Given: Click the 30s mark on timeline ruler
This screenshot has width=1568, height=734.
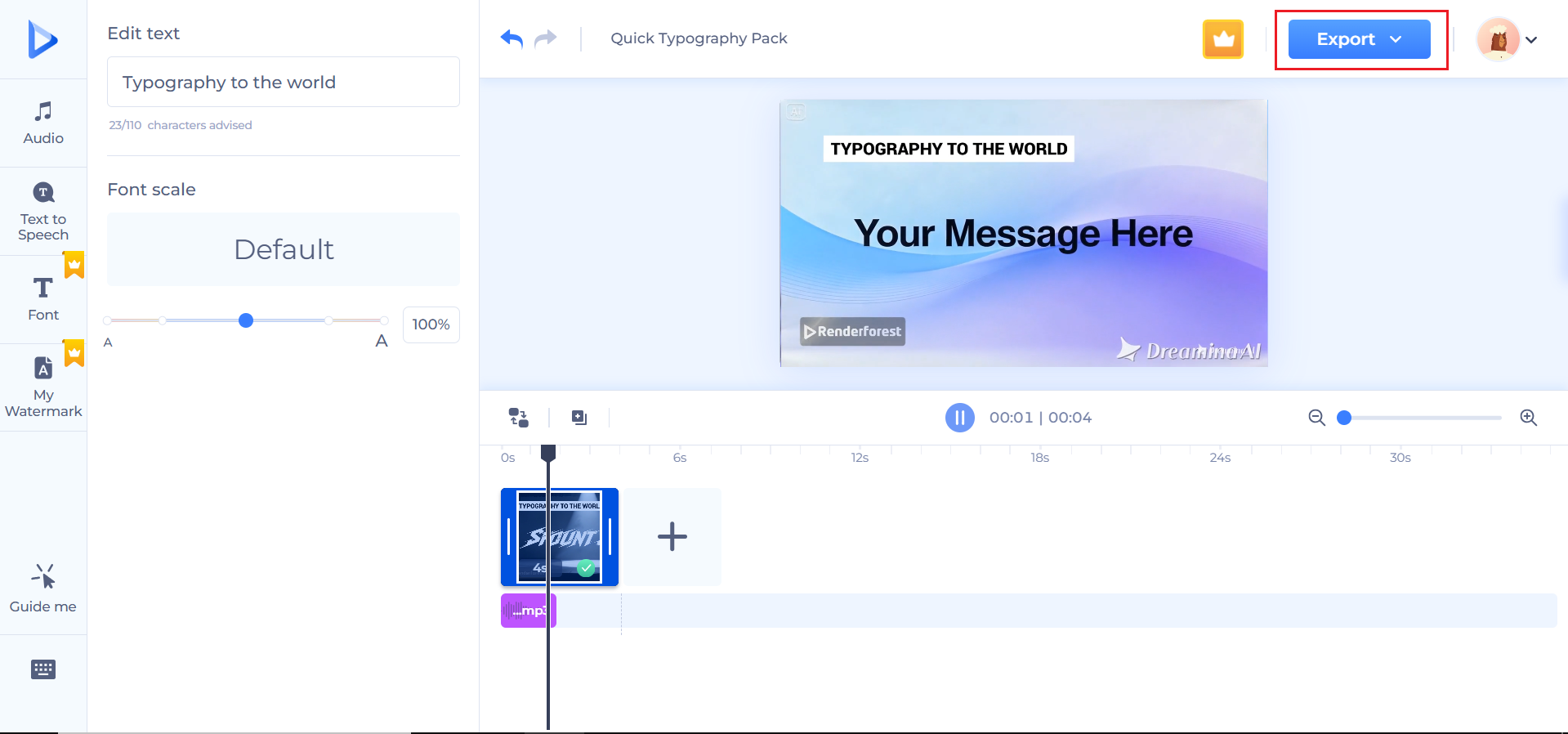Looking at the screenshot, I should [1400, 458].
